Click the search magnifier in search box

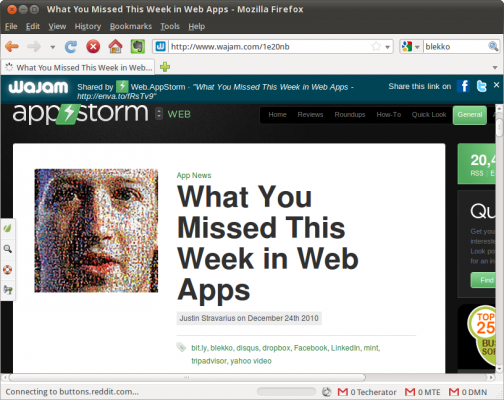(x=493, y=46)
